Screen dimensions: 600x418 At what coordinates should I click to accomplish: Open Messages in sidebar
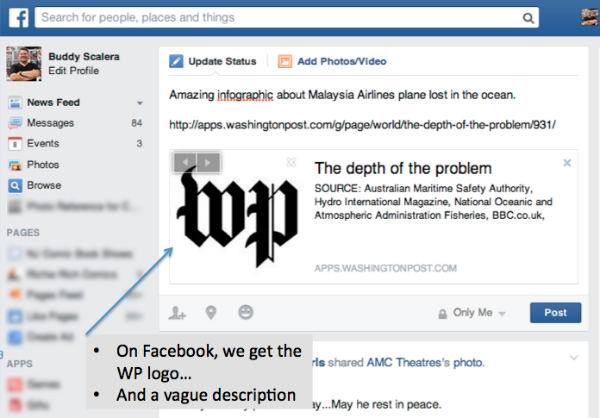point(50,123)
